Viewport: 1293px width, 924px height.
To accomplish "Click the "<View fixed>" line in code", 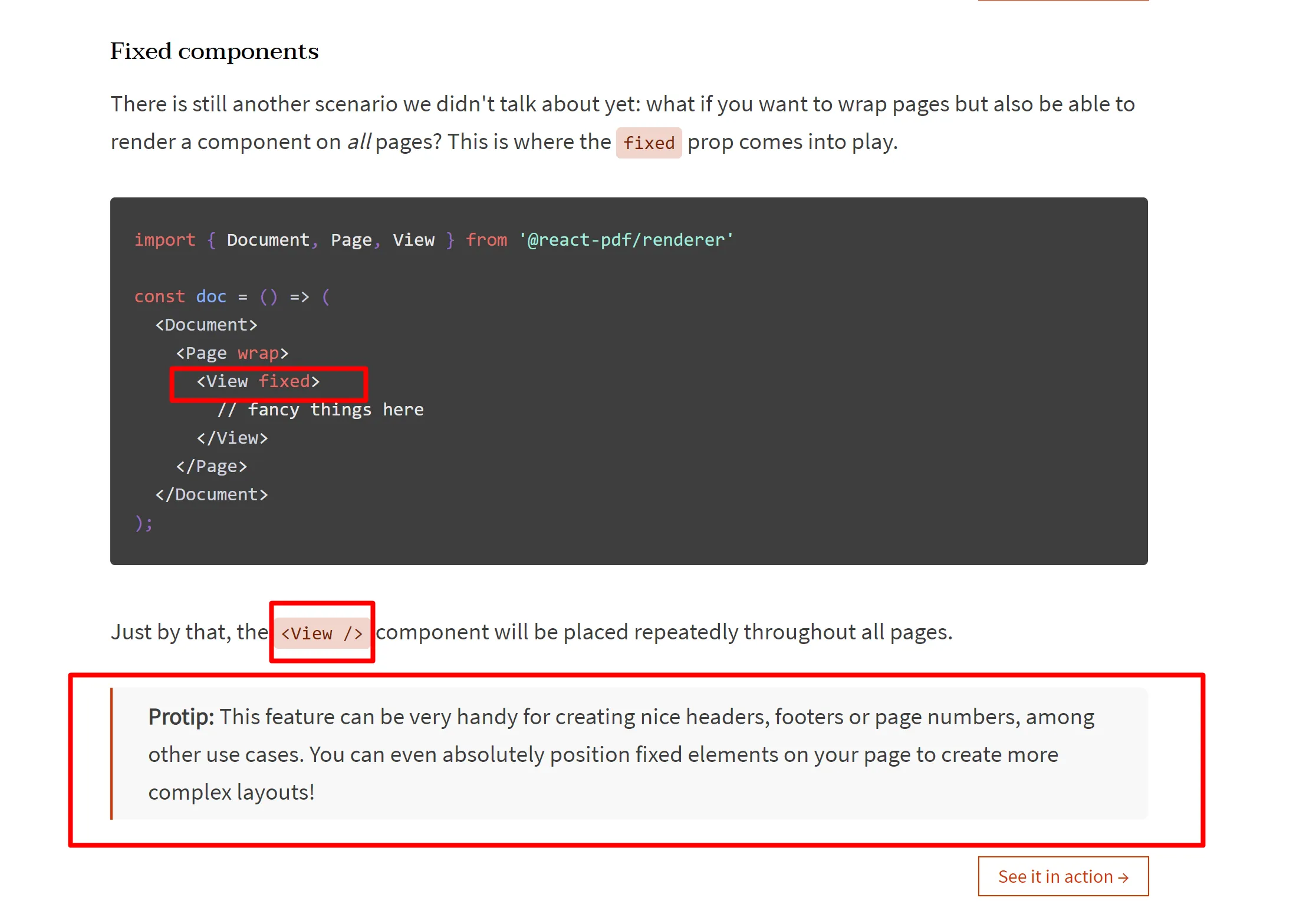I will [x=258, y=382].
